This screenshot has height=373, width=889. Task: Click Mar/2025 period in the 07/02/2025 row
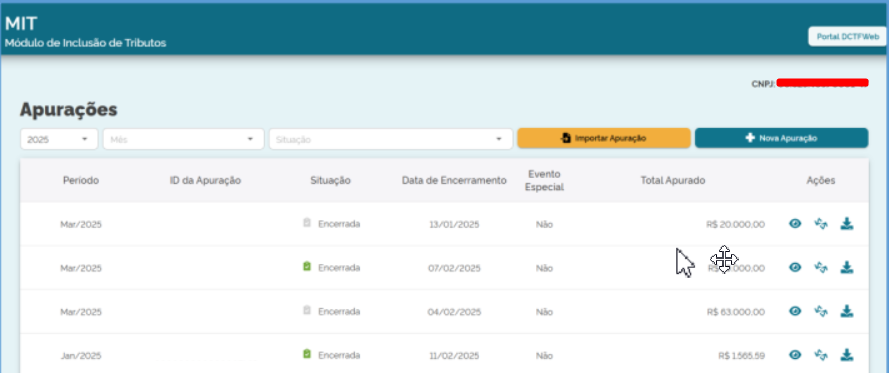(x=81, y=268)
